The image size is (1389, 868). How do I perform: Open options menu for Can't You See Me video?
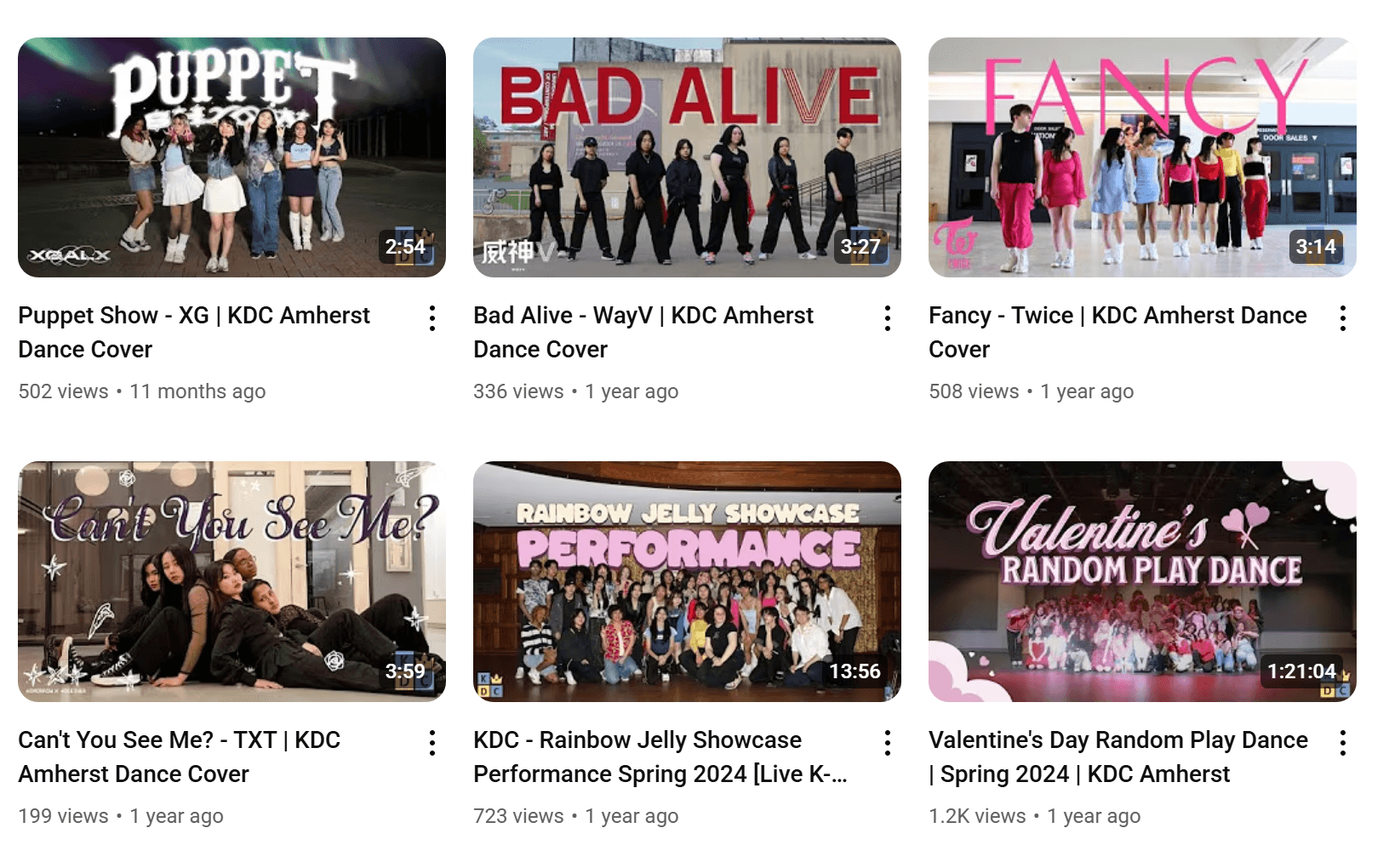[x=432, y=743]
